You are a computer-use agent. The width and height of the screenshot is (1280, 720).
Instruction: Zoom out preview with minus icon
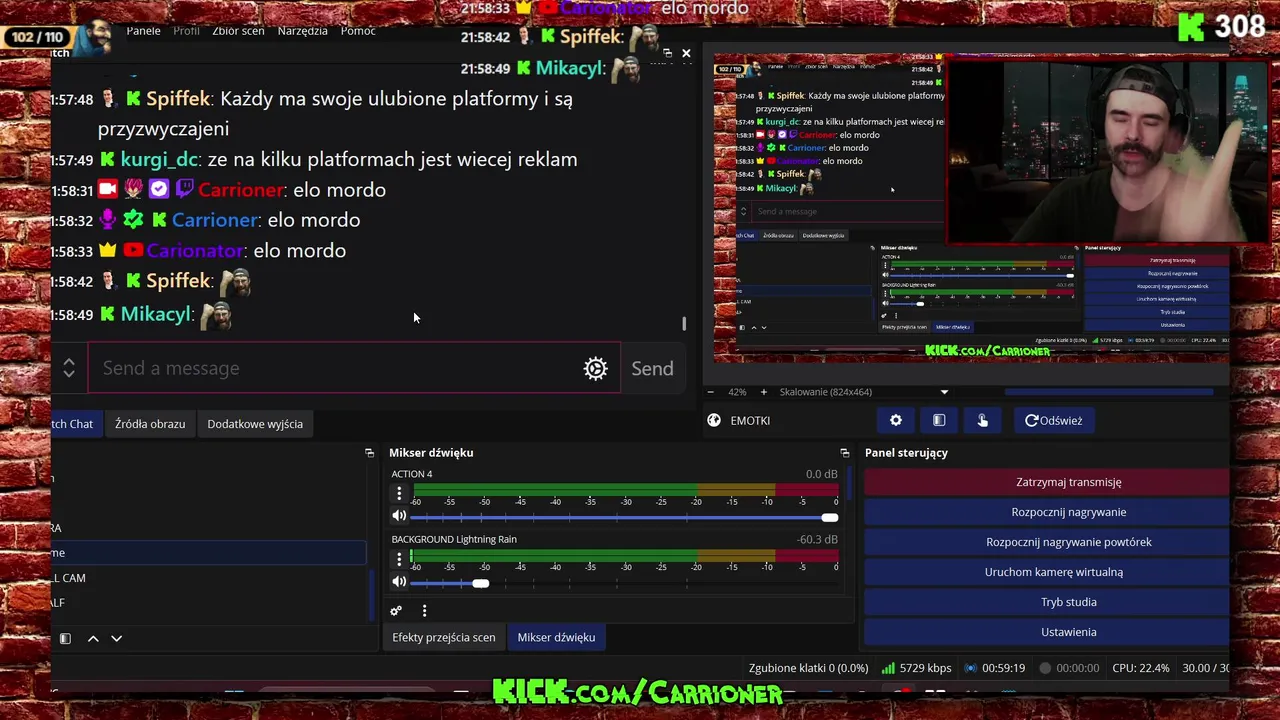(710, 392)
